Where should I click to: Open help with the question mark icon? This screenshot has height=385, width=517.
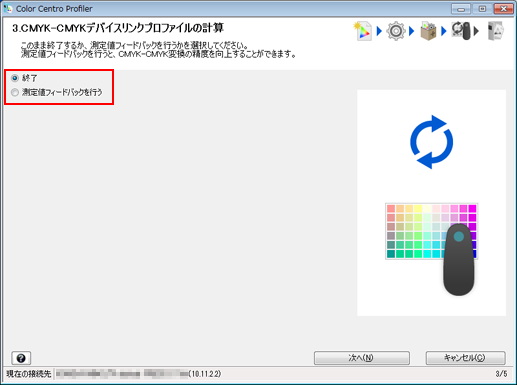[x=21, y=358]
